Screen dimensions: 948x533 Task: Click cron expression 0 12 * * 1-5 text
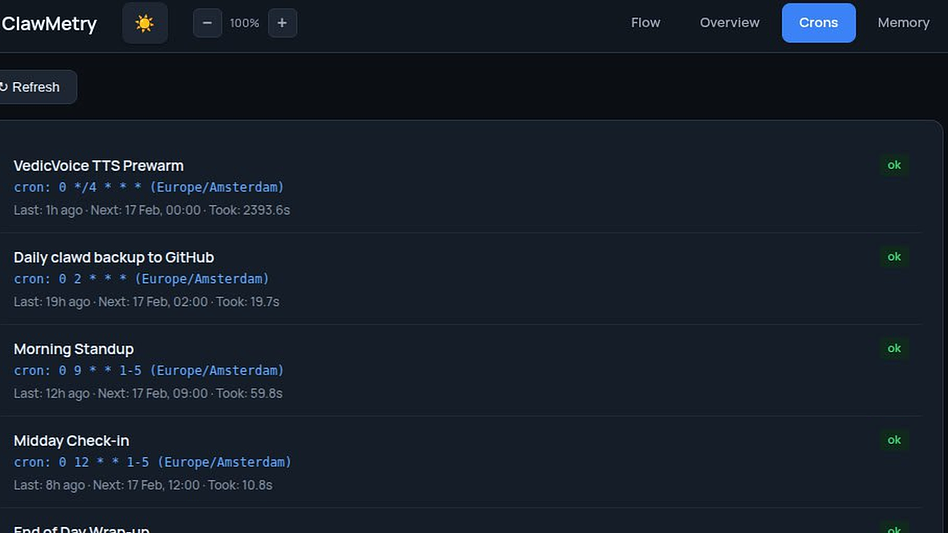click(152, 462)
